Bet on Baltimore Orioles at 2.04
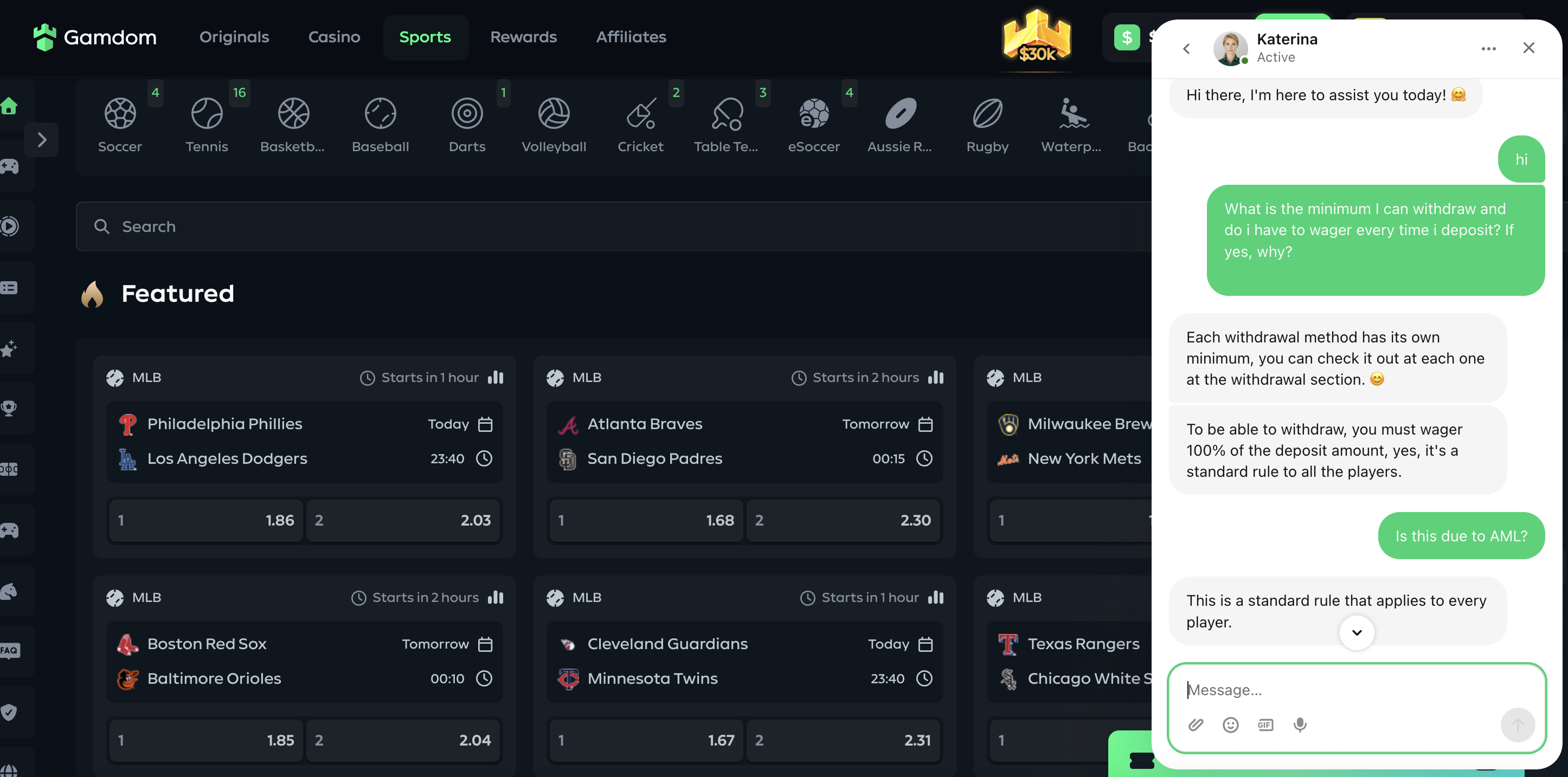Image resolution: width=1568 pixels, height=777 pixels. pyautogui.click(x=403, y=741)
